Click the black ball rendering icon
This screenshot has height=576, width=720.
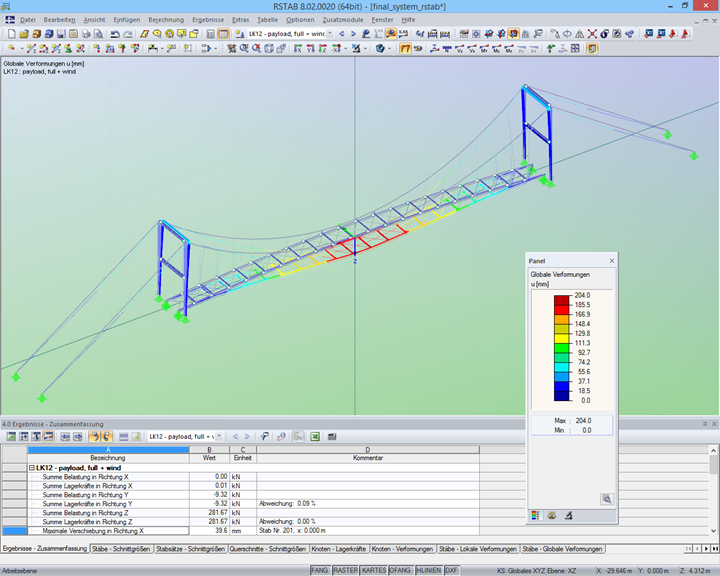tap(605, 34)
